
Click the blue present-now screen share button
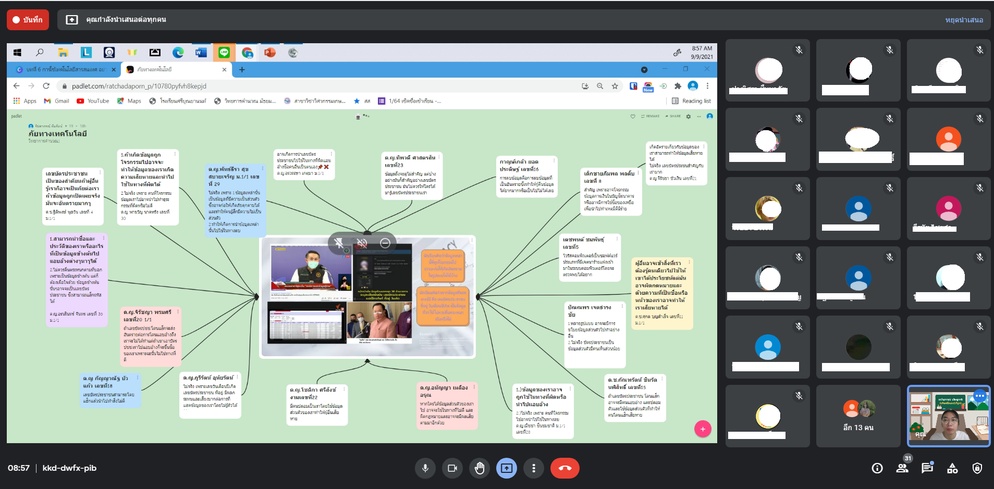click(x=507, y=468)
